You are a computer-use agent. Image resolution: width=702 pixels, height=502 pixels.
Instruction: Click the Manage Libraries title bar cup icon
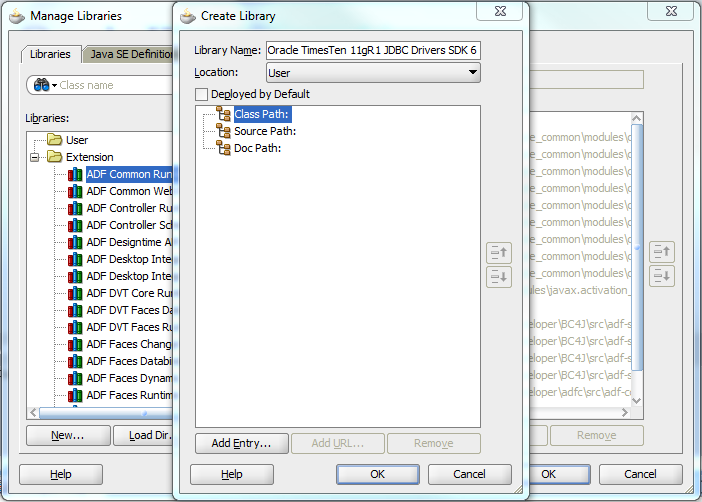pos(17,16)
